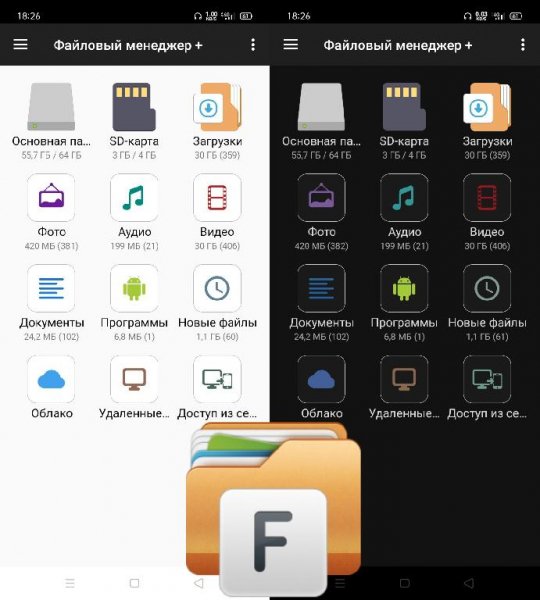Open Фото pictures icon in light screen

51,197
